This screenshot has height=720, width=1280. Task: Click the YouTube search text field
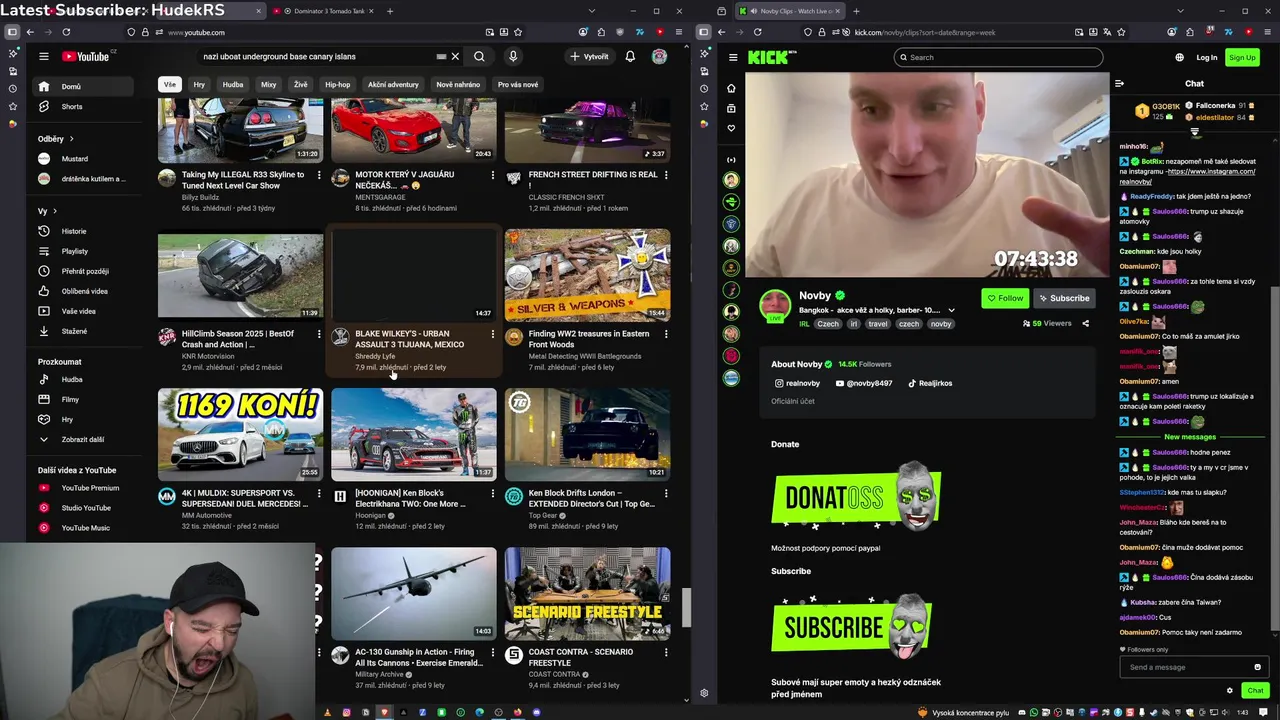[x=320, y=57]
